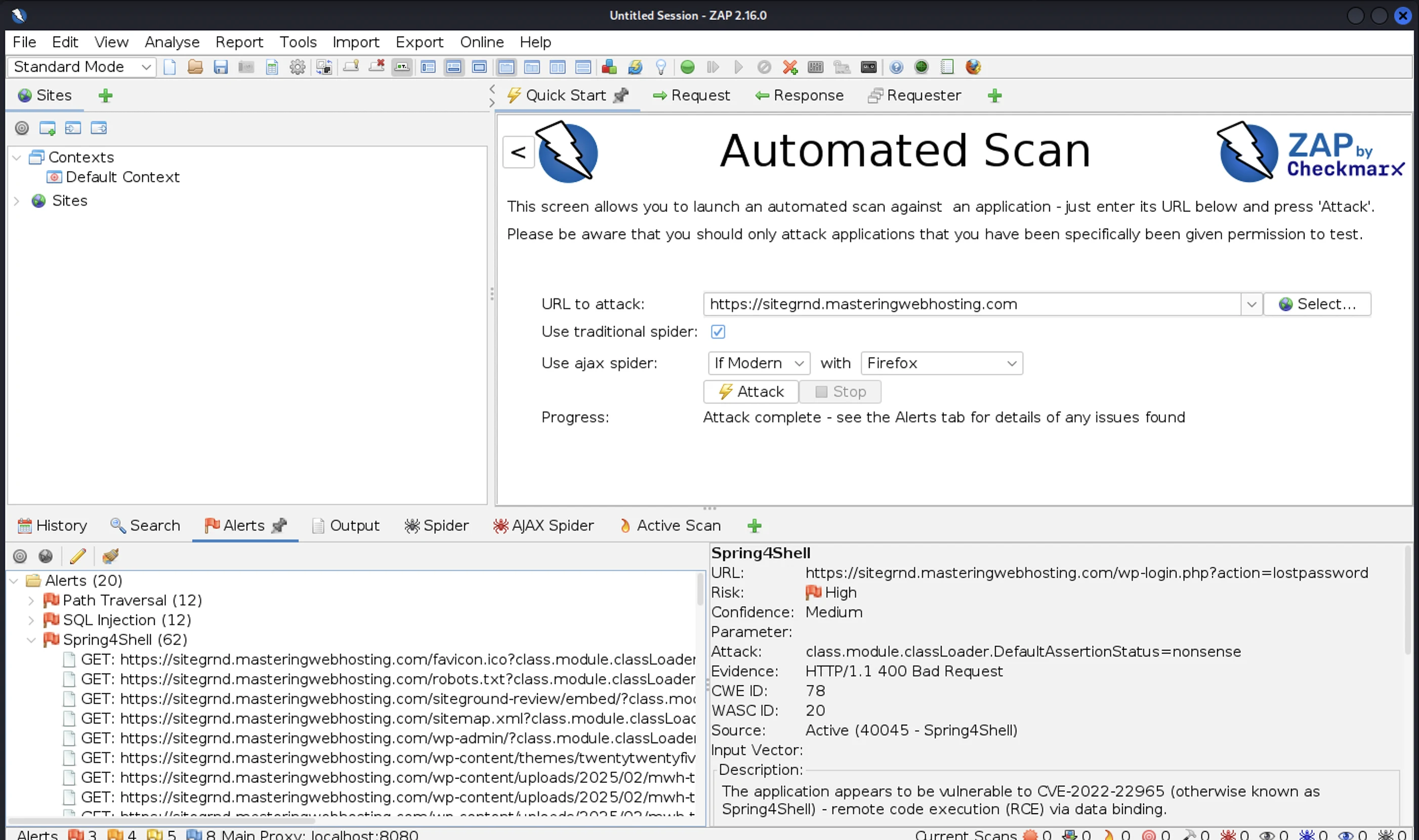This screenshot has width=1419, height=840.
Task: Click the new context icon in Sites panel
Action: coord(47,128)
